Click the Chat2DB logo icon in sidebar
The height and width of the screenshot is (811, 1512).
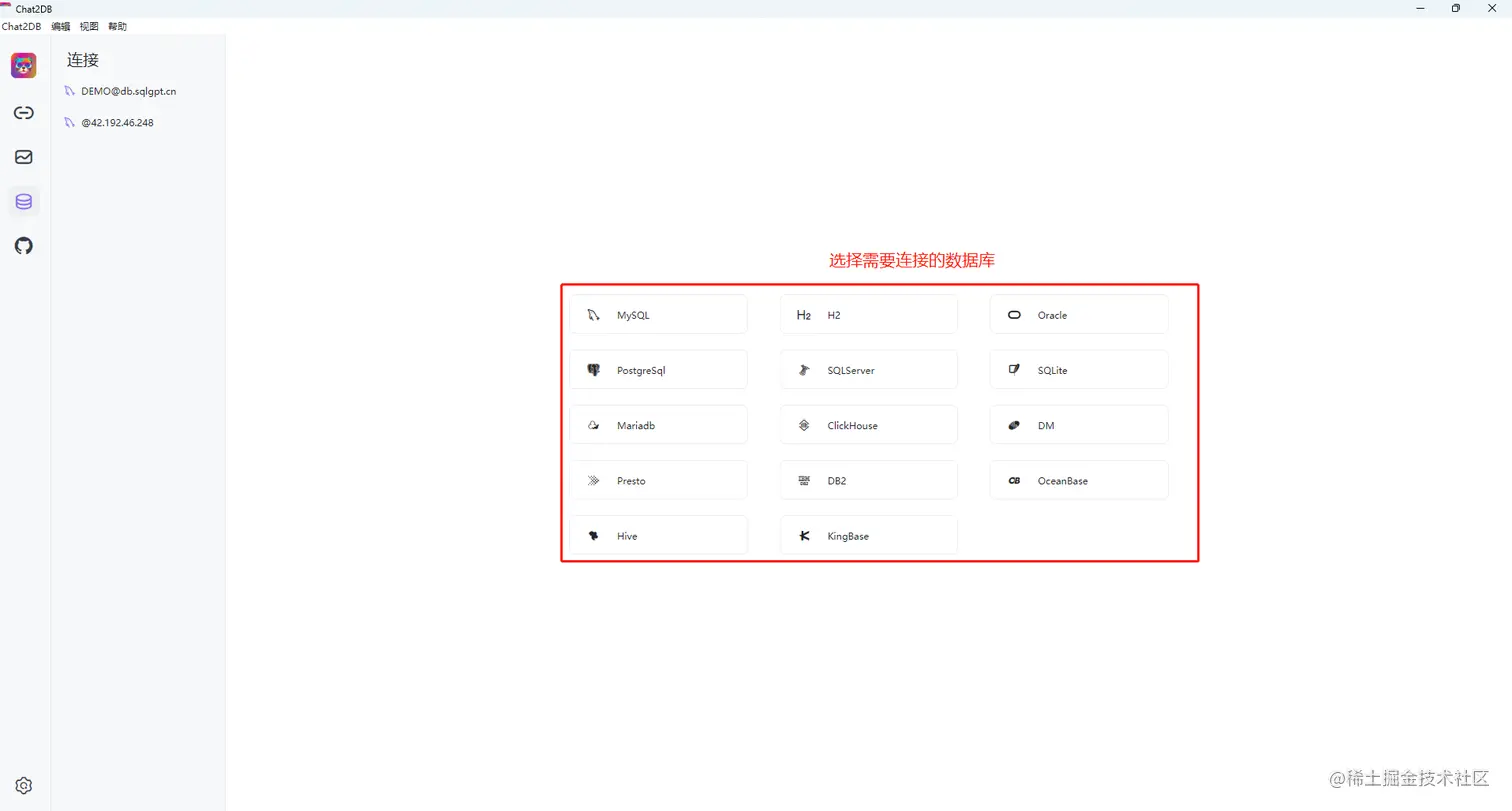[x=24, y=66]
